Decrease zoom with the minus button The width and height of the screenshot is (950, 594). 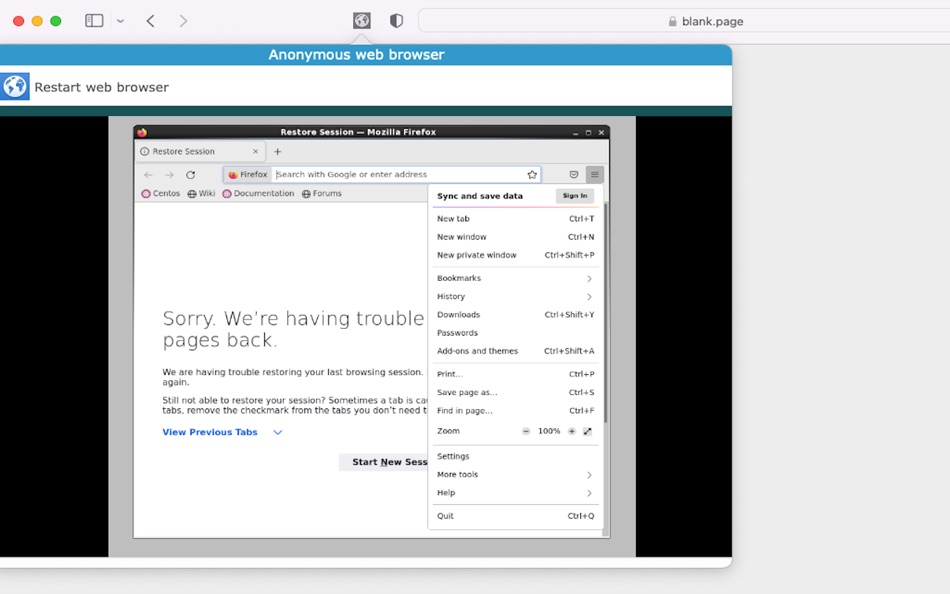(x=526, y=431)
